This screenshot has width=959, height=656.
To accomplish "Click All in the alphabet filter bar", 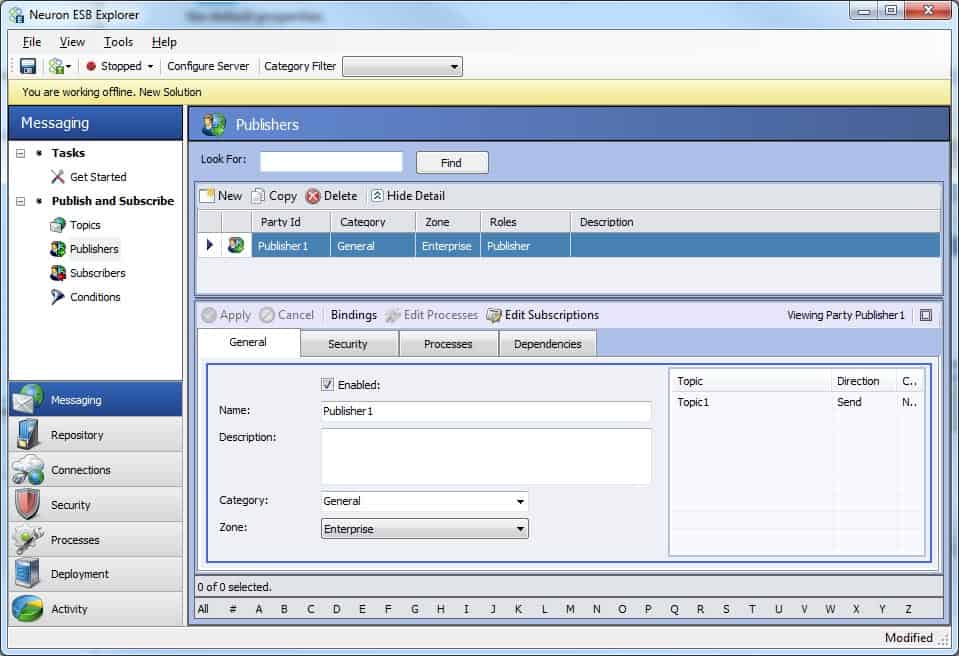I will click(203, 609).
